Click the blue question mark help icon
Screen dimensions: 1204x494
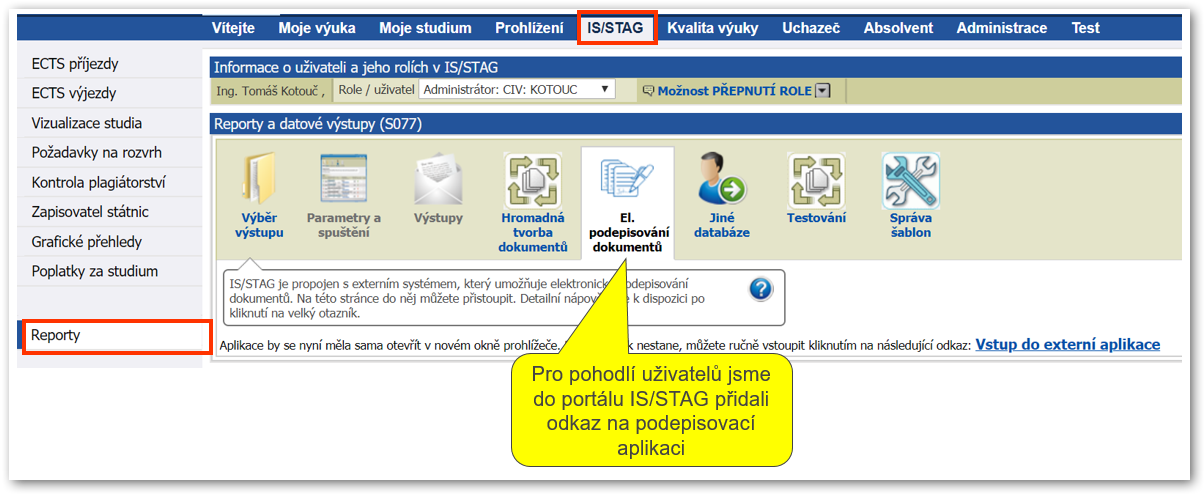[761, 289]
